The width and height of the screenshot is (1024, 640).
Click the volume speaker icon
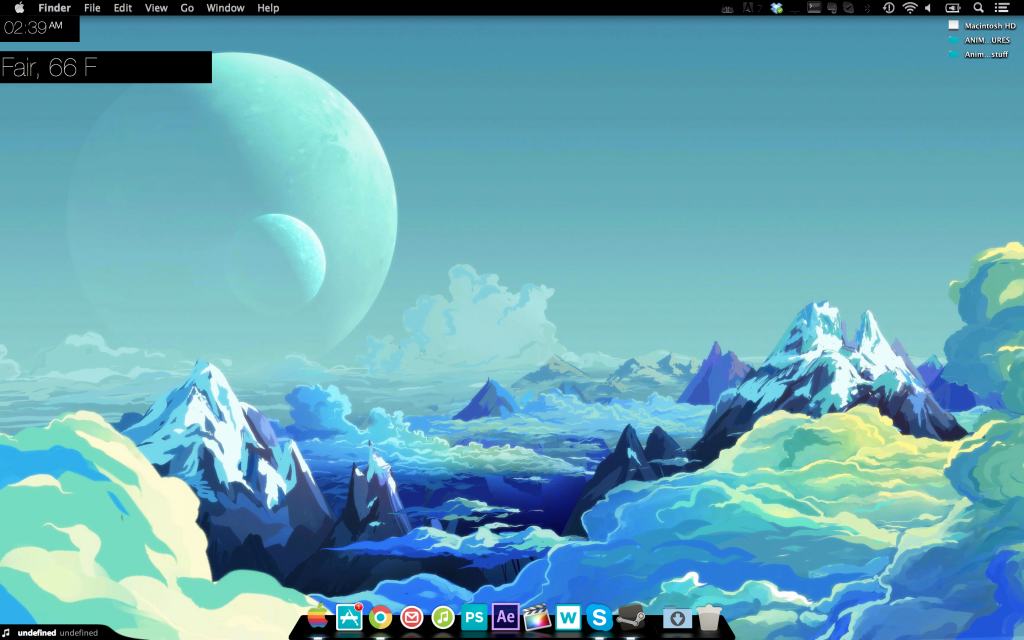928,8
